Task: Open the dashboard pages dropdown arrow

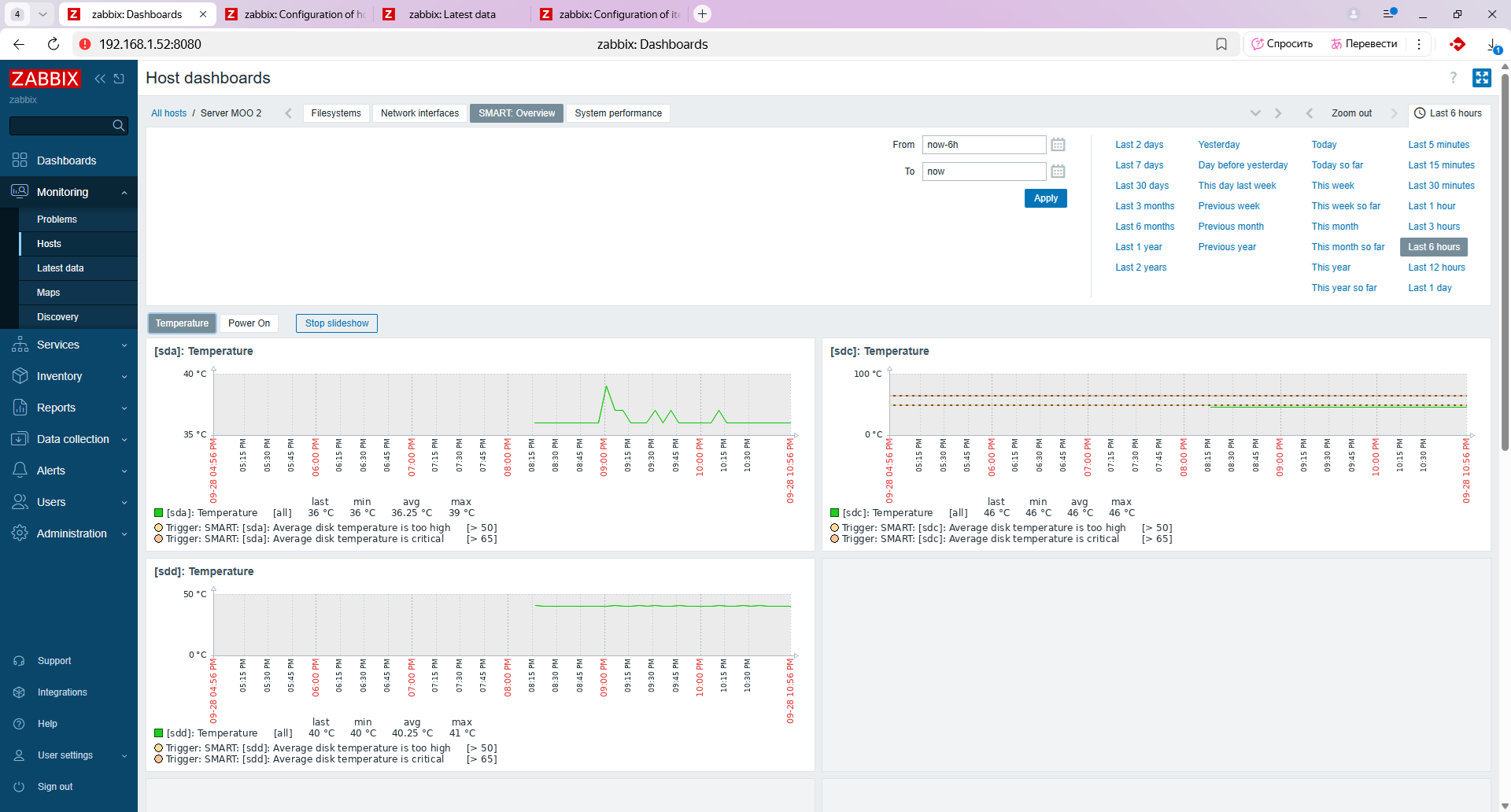Action: pos(1255,113)
